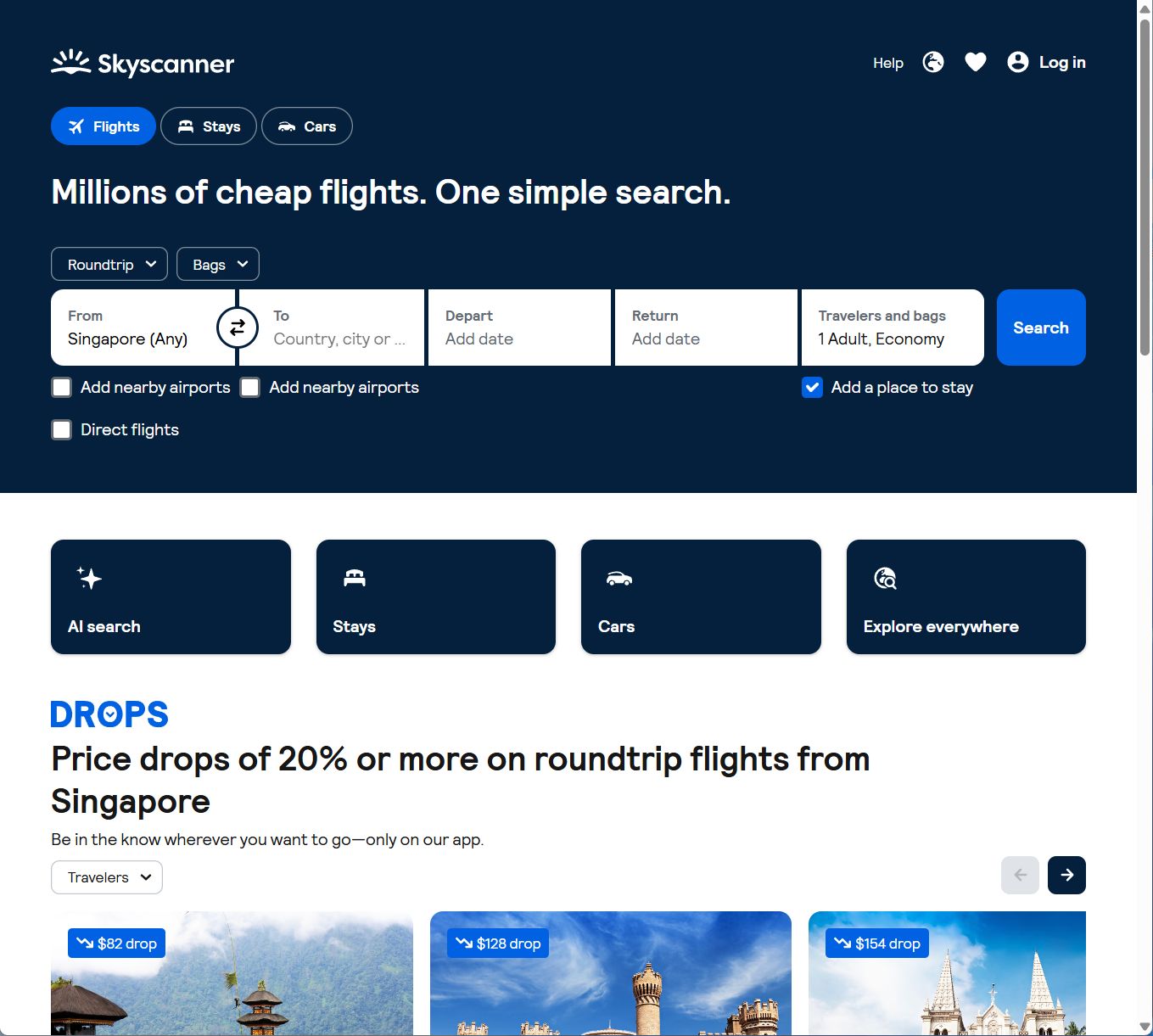1153x1036 pixels.
Task: Click the bed icon in Stays card
Action: coord(355,578)
